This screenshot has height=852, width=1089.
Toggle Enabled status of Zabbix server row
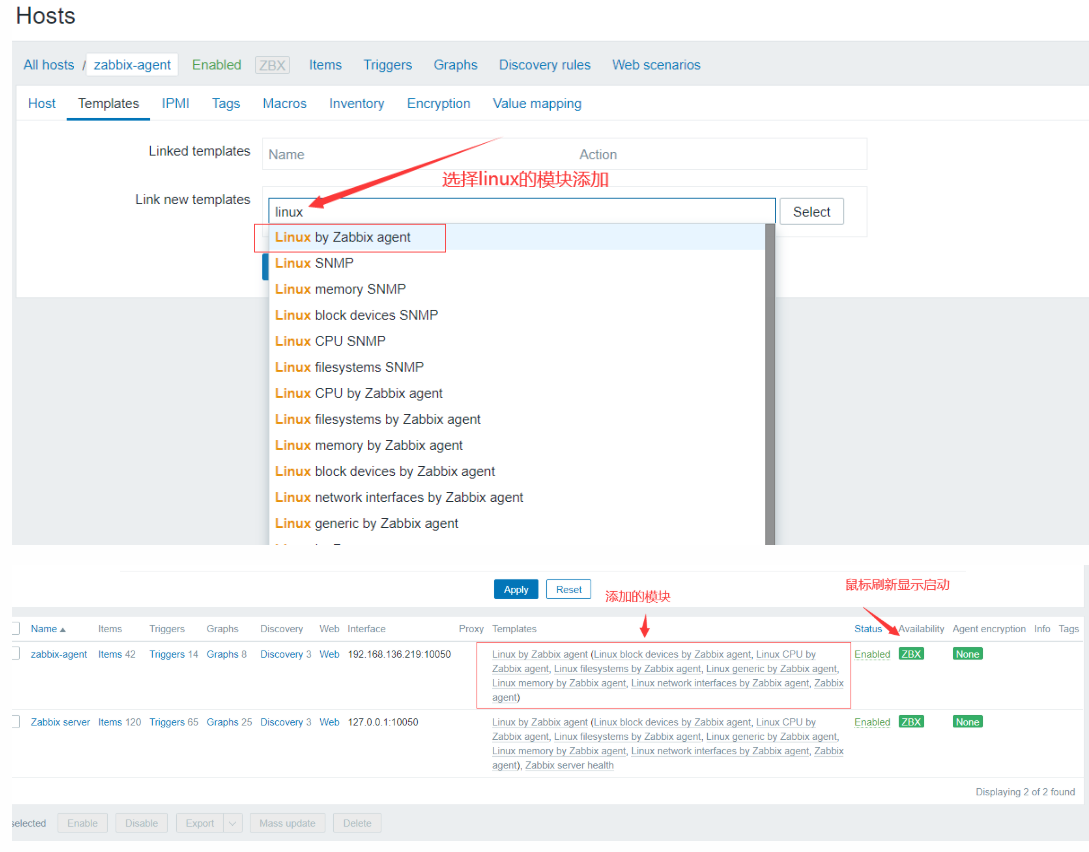pyautogui.click(x=872, y=722)
